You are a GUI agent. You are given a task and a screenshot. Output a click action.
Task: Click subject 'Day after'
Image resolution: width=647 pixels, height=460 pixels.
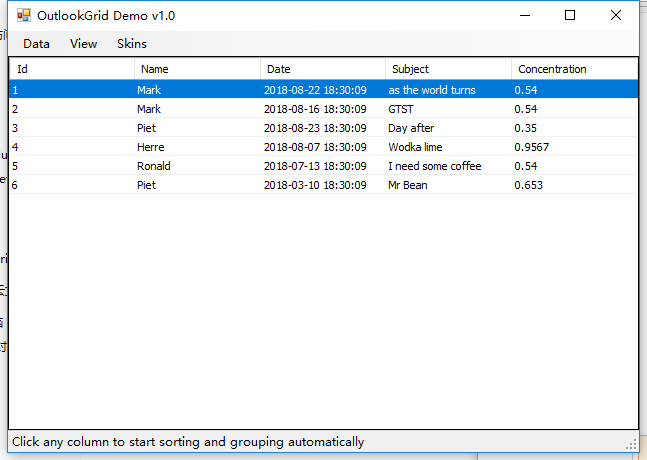[449, 127]
